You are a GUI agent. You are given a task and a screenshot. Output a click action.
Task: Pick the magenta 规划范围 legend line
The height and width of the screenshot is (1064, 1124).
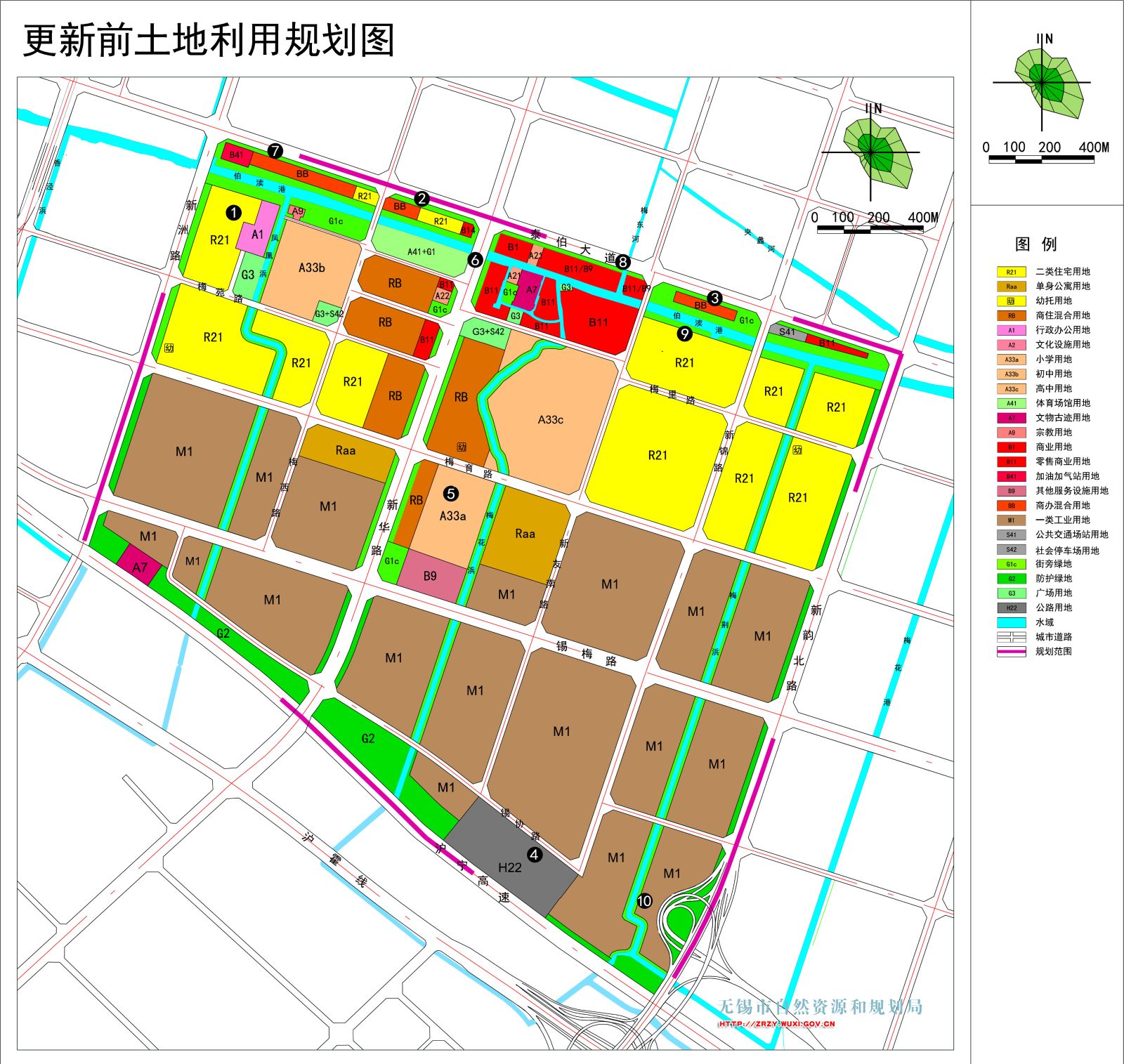[1011, 652]
